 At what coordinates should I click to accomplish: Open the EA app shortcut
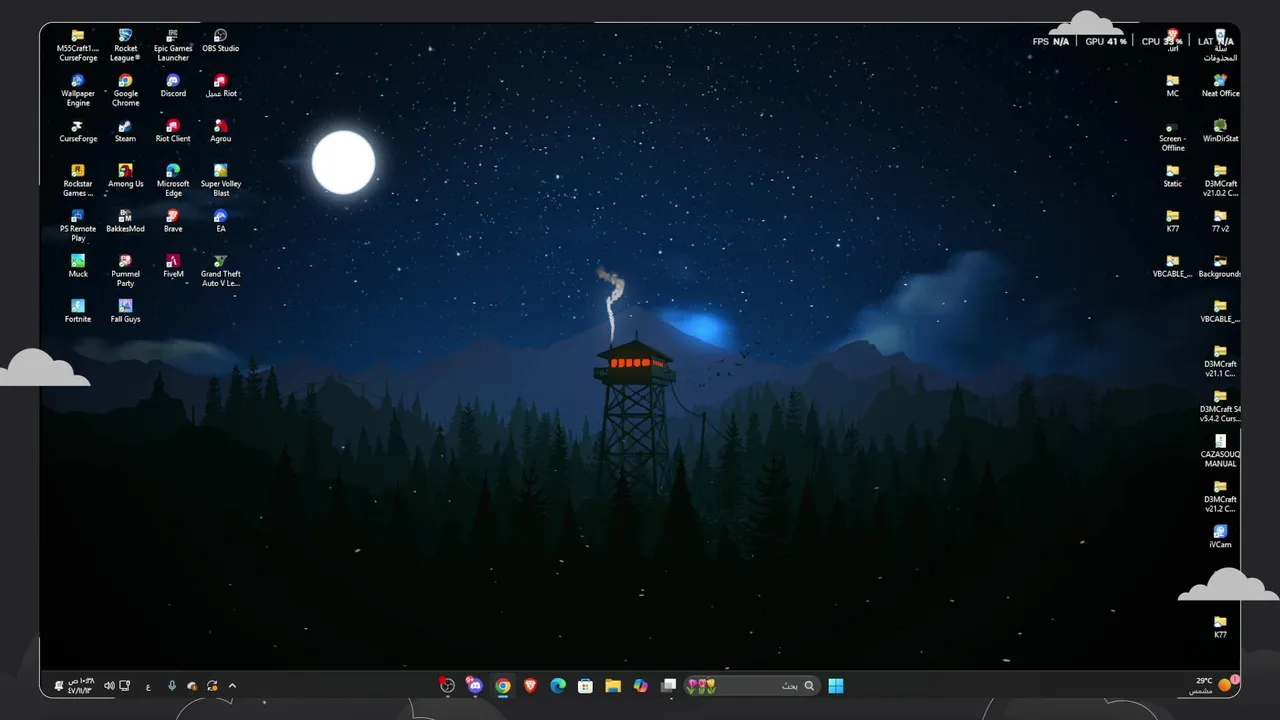pyautogui.click(x=221, y=221)
